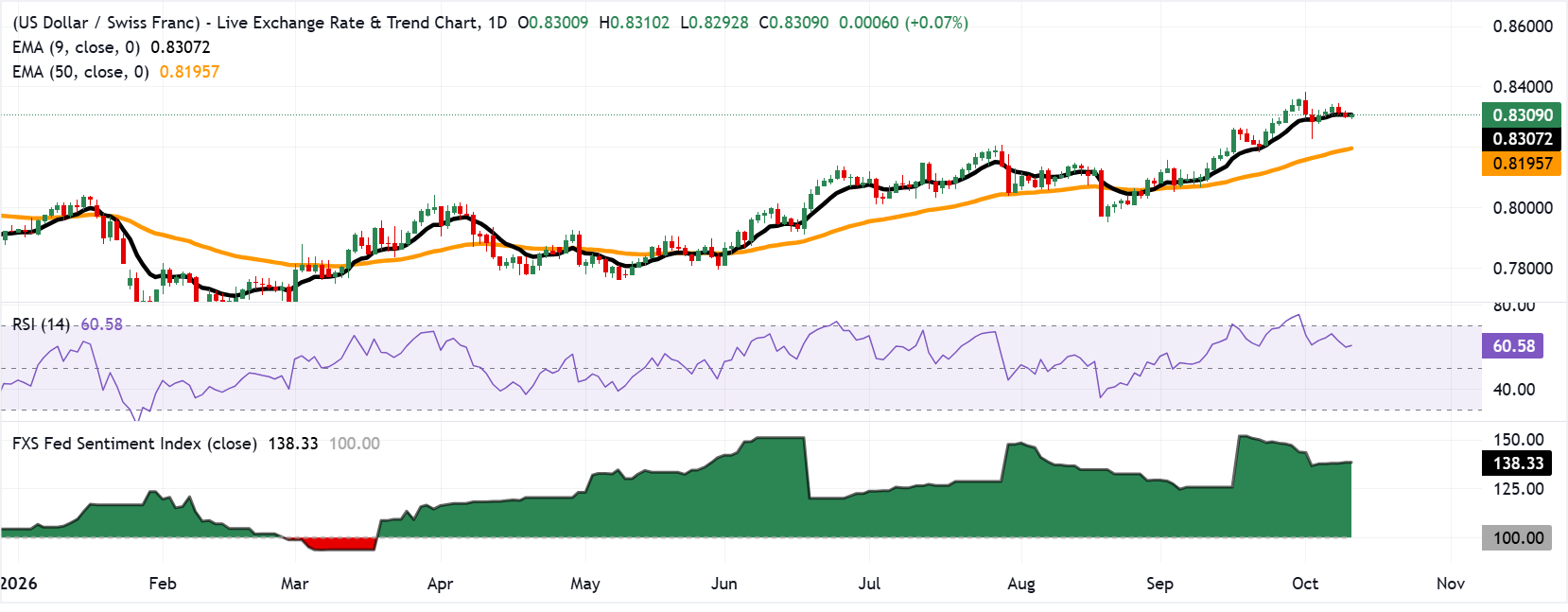Click the May label on time axis

pyautogui.click(x=585, y=584)
